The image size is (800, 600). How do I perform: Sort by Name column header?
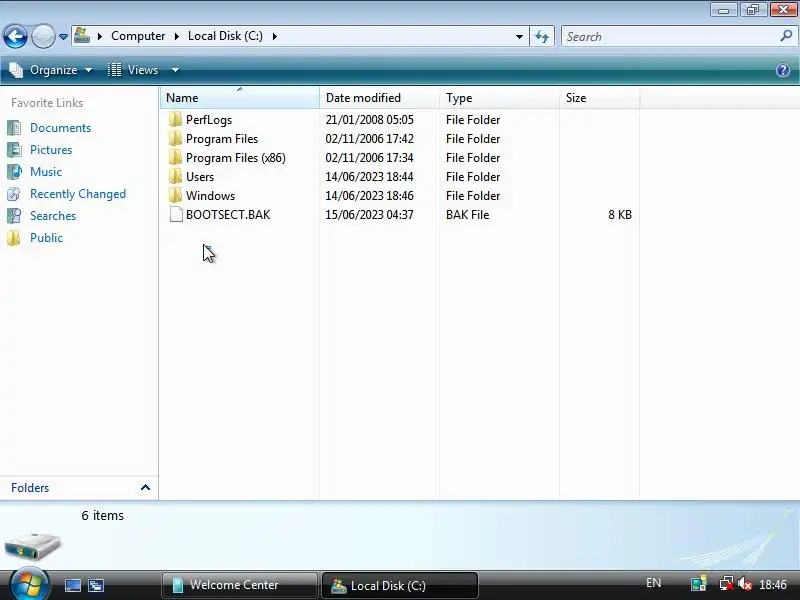click(x=240, y=97)
